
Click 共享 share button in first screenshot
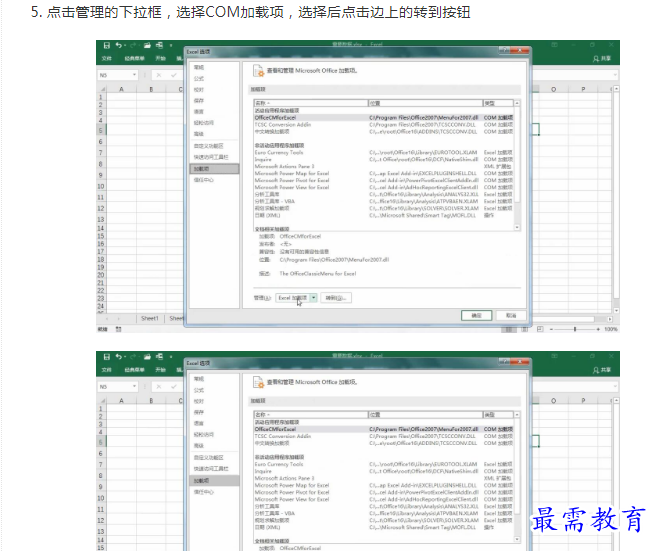coord(602,58)
